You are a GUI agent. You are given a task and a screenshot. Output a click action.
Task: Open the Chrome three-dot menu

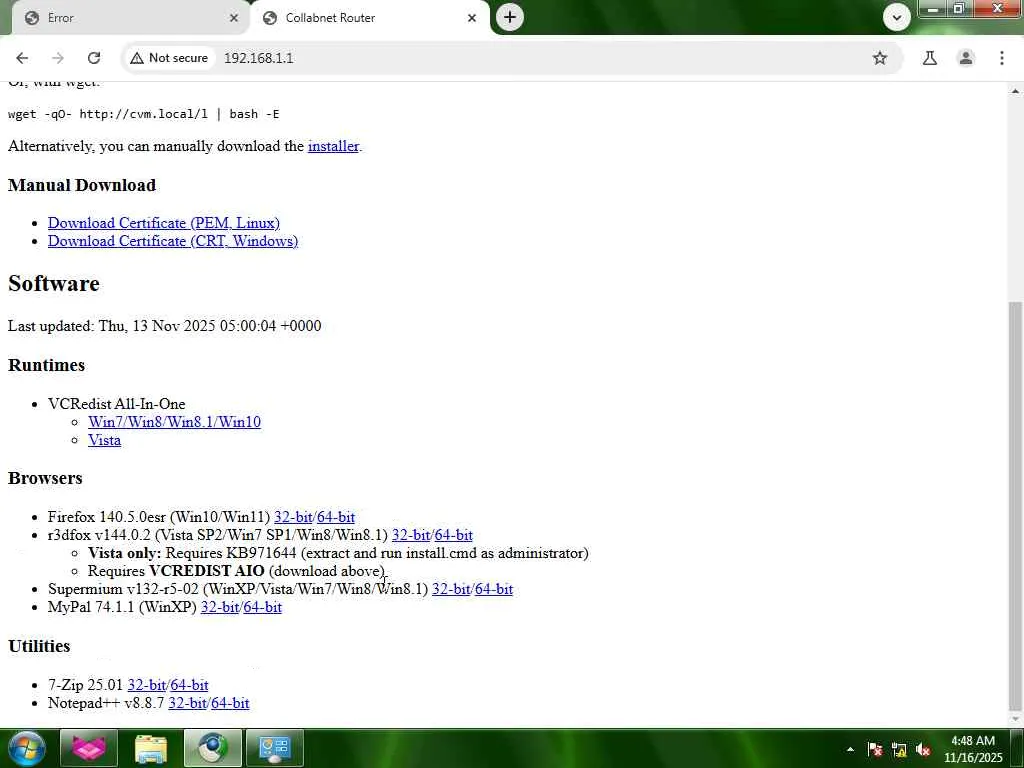coord(1002,58)
